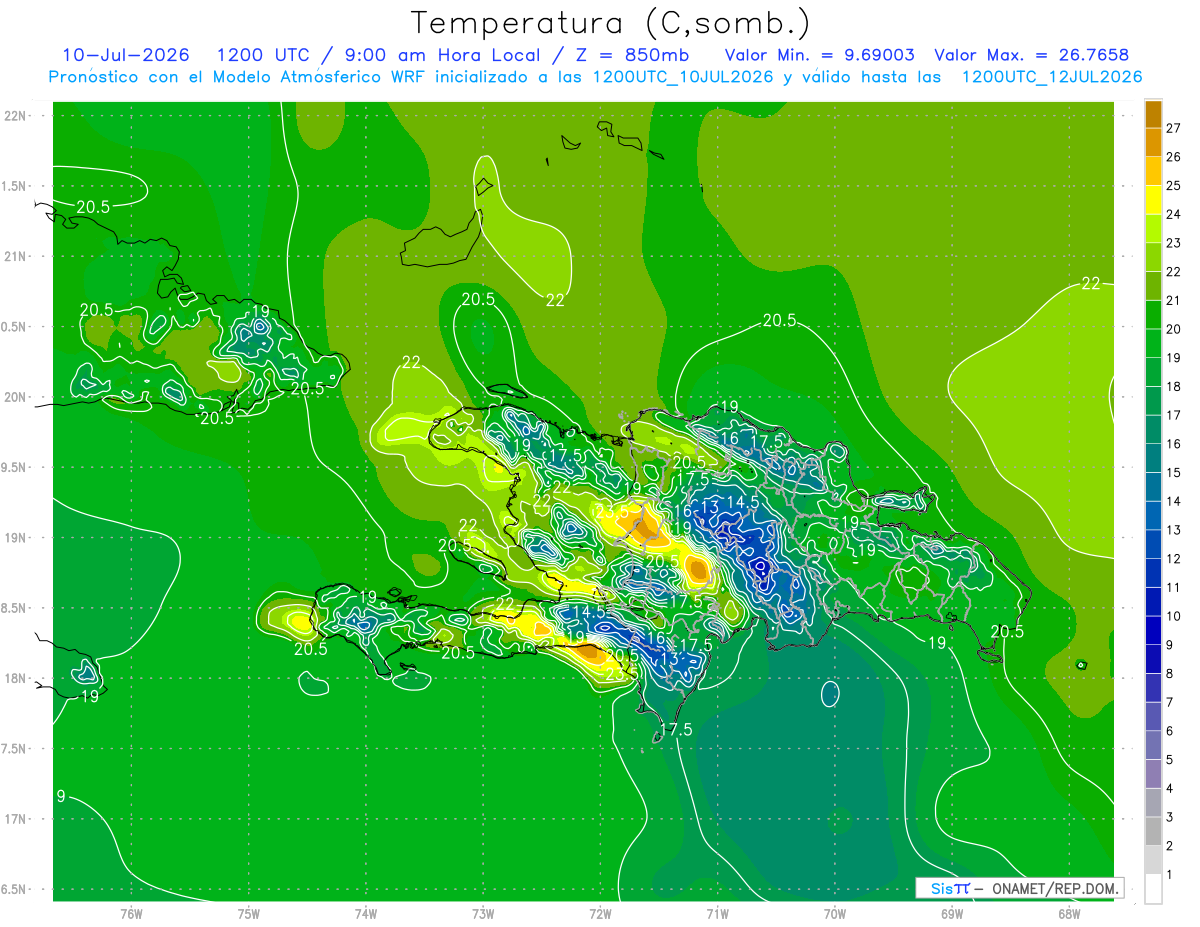
Task: Click the legend scale value "5"
Action: (1170, 760)
